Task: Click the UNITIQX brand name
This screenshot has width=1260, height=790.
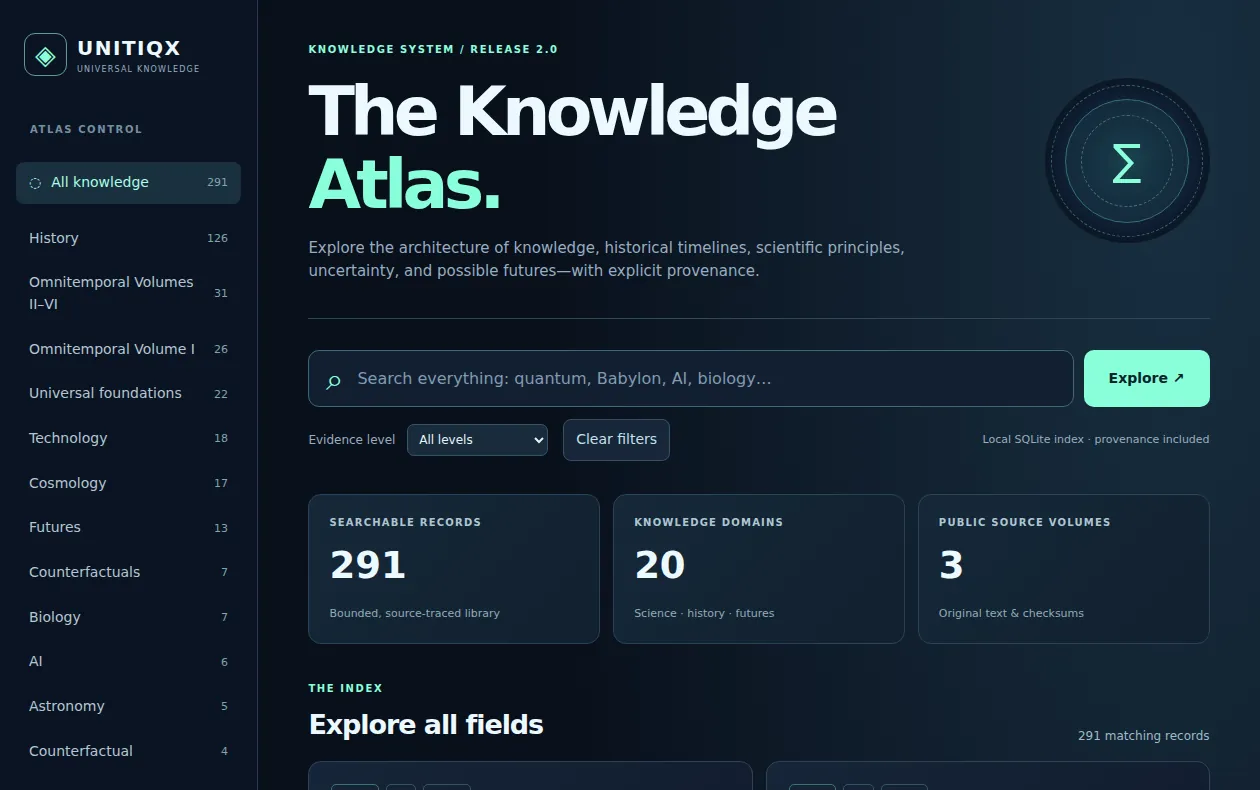Action: point(129,48)
